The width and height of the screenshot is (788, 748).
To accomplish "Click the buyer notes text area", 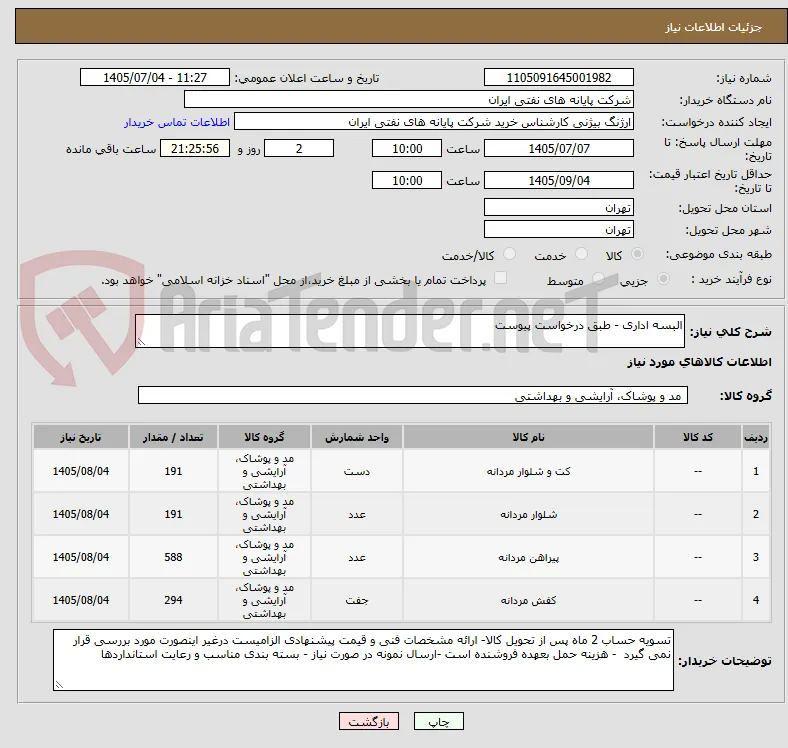I will pos(363,660).
